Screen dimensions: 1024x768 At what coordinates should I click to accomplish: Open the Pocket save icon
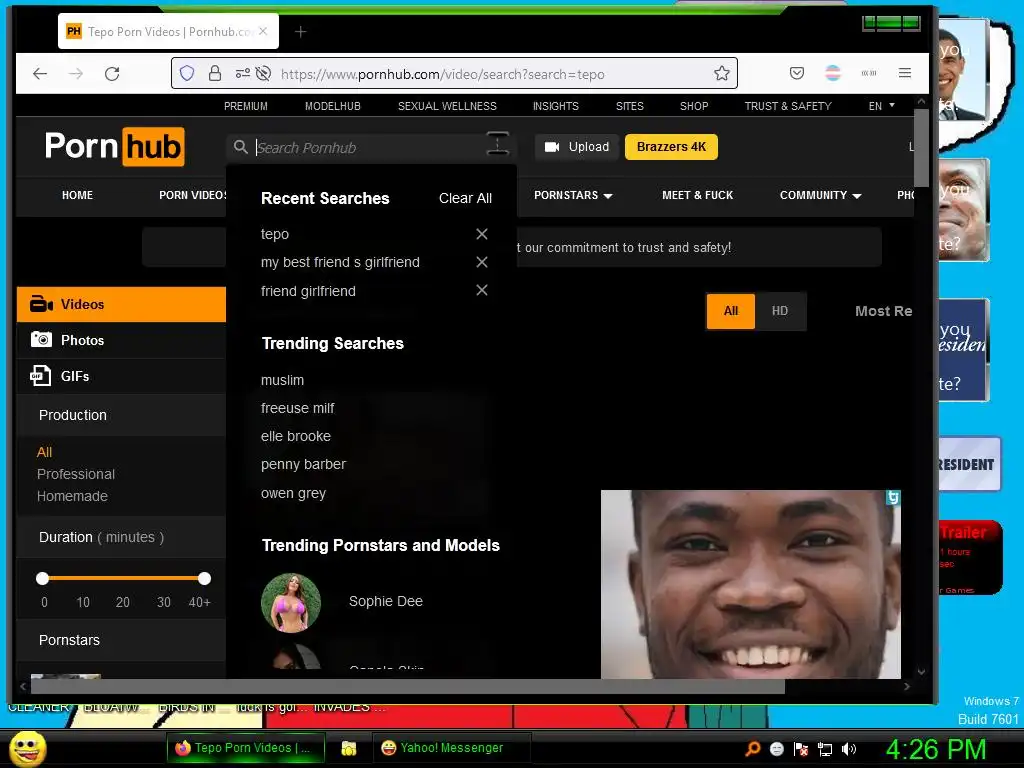click(x=797, y=73)
